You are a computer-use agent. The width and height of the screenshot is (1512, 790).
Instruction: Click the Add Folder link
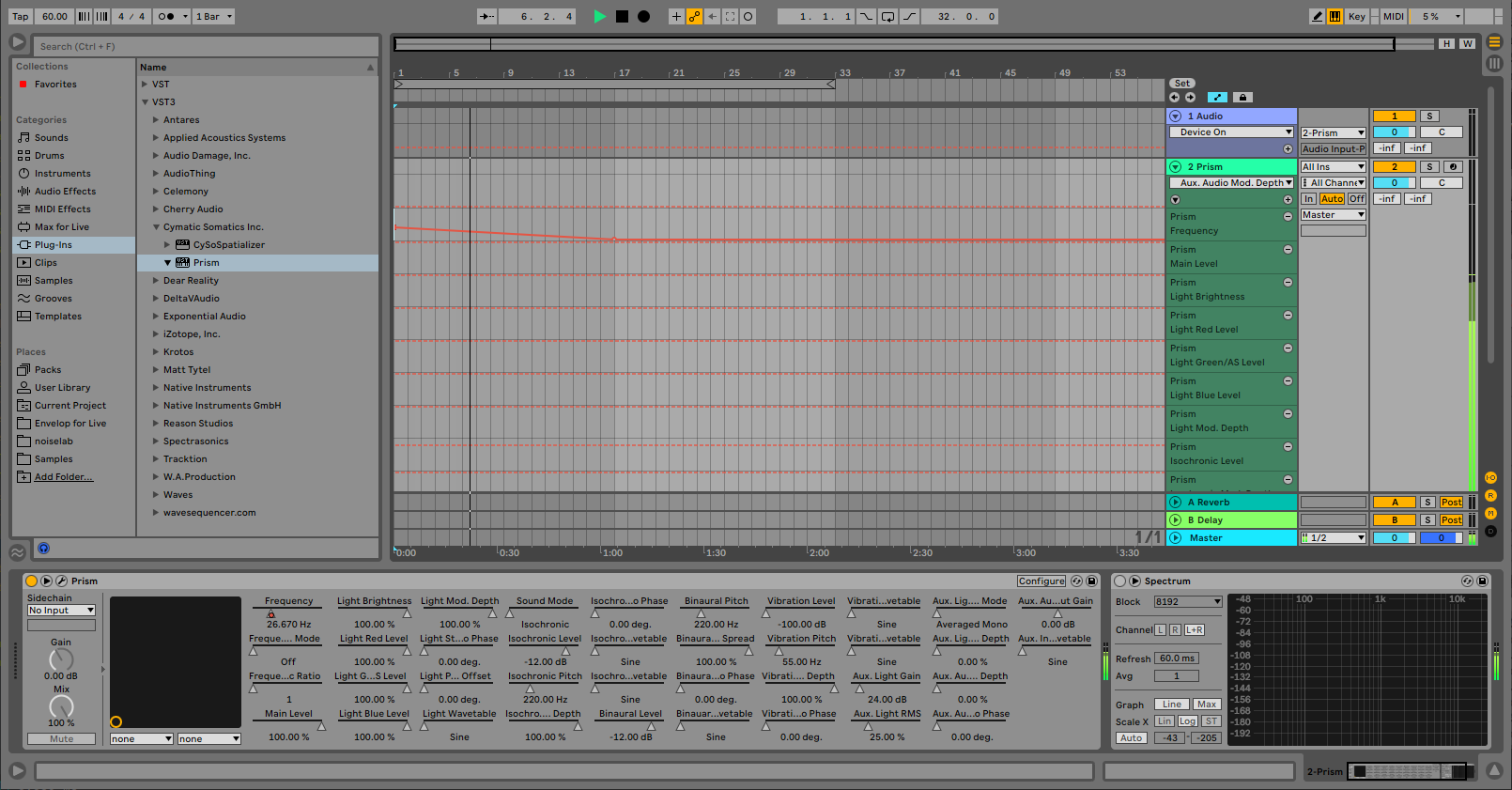(x=64, y=477)
